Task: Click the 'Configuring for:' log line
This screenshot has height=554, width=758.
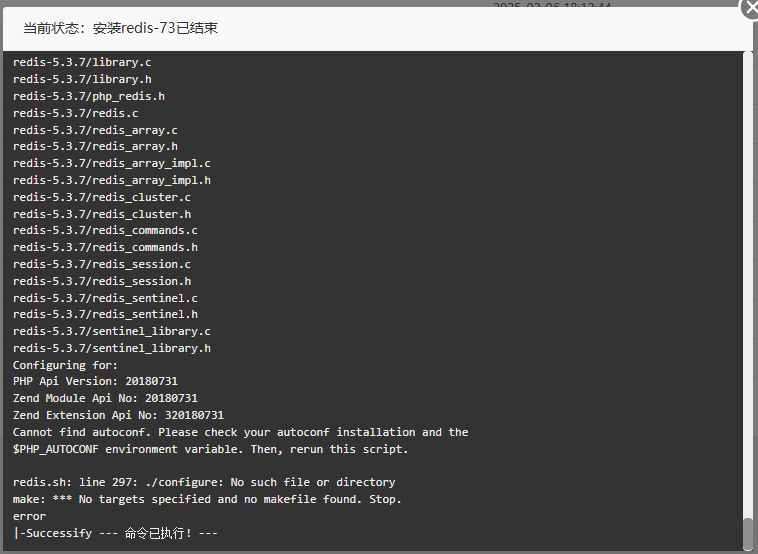Action: tap(65, 365)
